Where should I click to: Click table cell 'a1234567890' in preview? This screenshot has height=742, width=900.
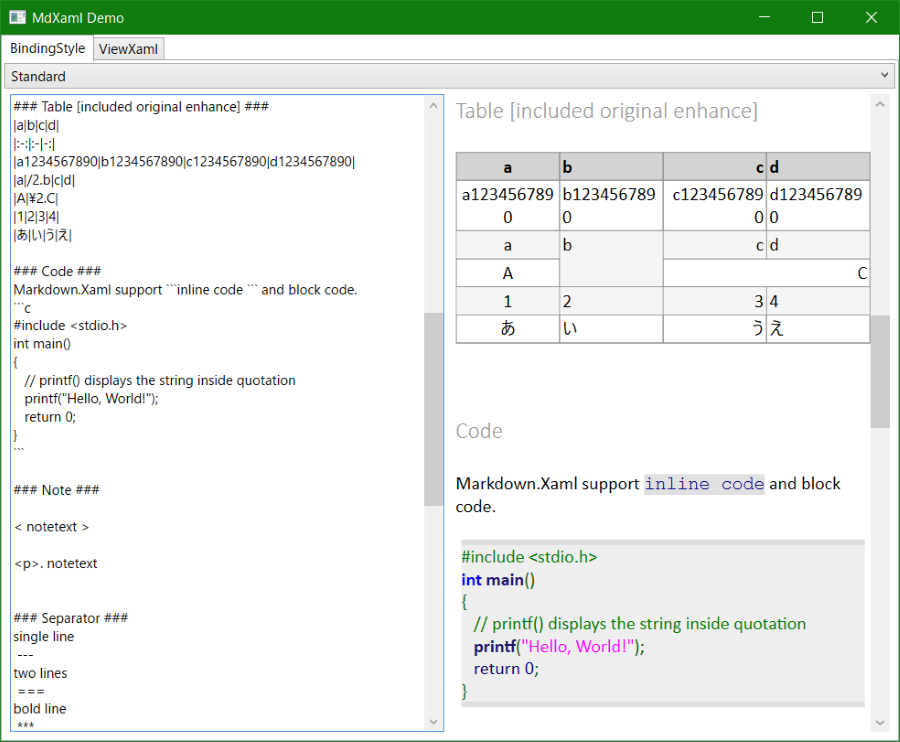tap(507, 206)
